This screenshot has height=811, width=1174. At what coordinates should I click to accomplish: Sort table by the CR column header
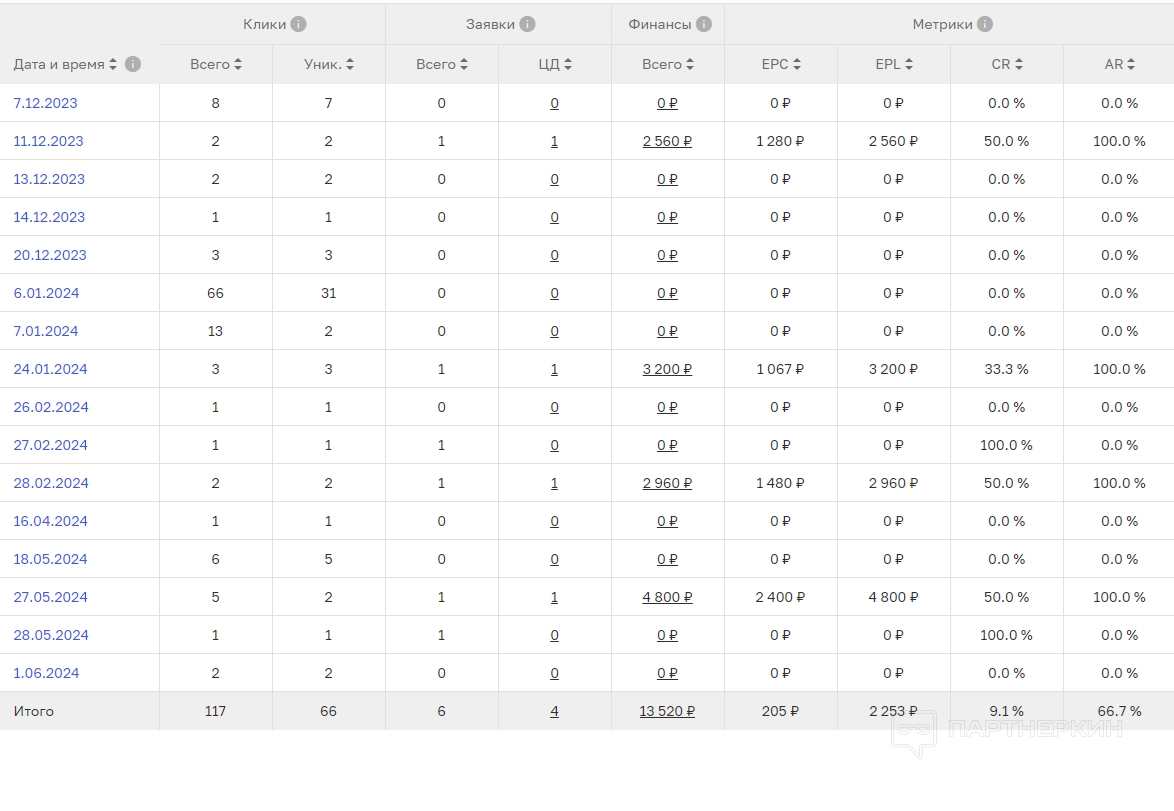pos(1006,64)
